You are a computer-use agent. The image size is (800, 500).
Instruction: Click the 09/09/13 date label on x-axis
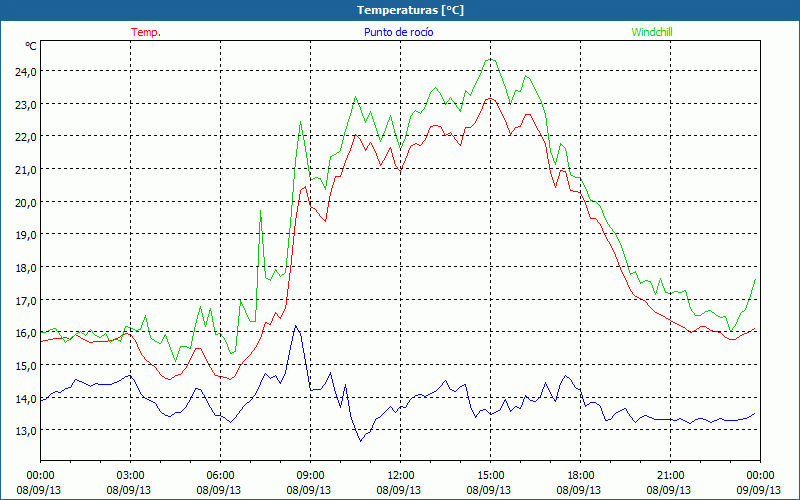click(x=760, y=490)
